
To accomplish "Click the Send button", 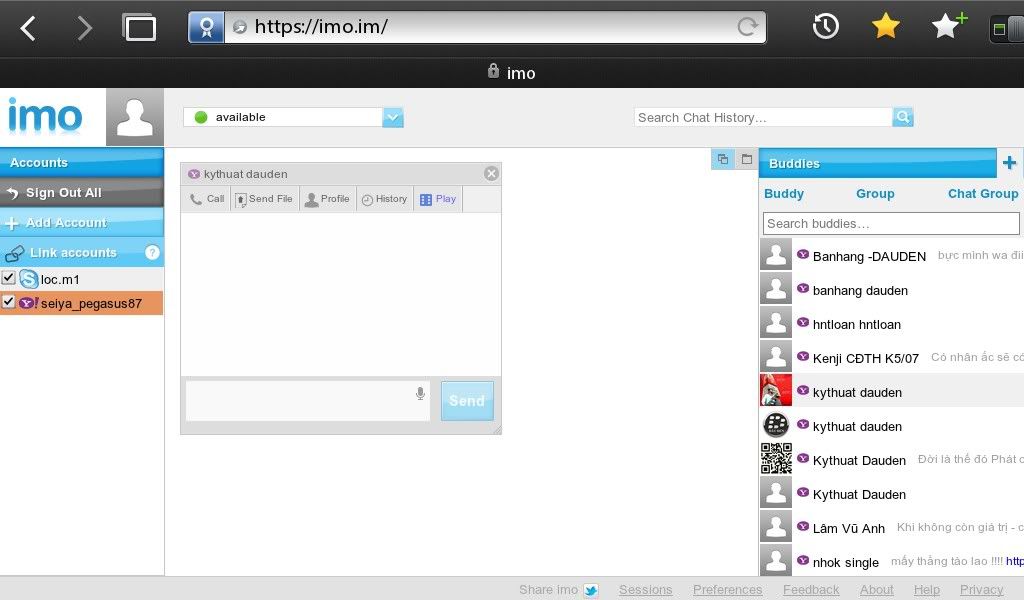I will (x=467, y=401).
